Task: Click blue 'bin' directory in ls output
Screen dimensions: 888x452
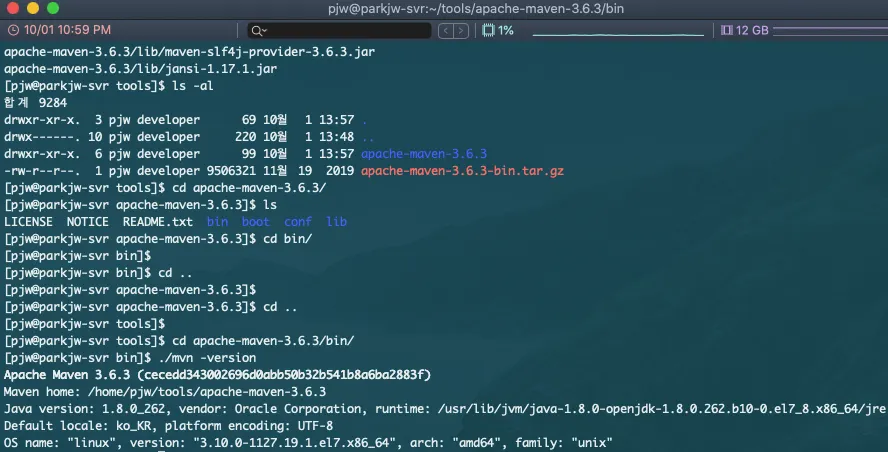Action: (217, 221)
